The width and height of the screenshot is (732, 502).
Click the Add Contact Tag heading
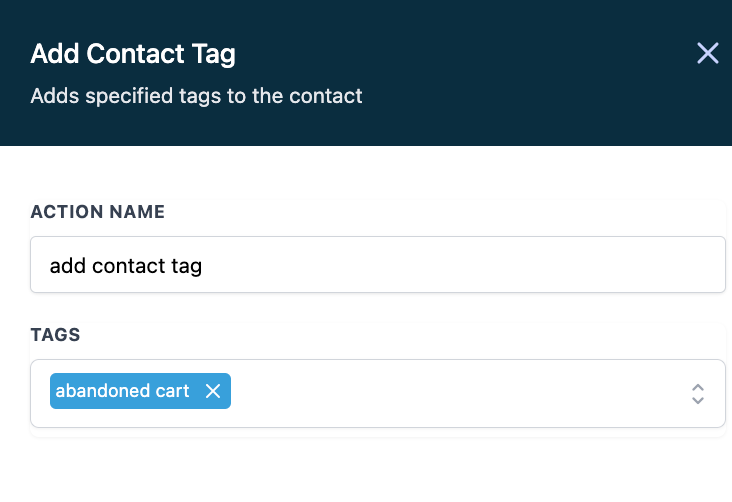tap(133, 54)
